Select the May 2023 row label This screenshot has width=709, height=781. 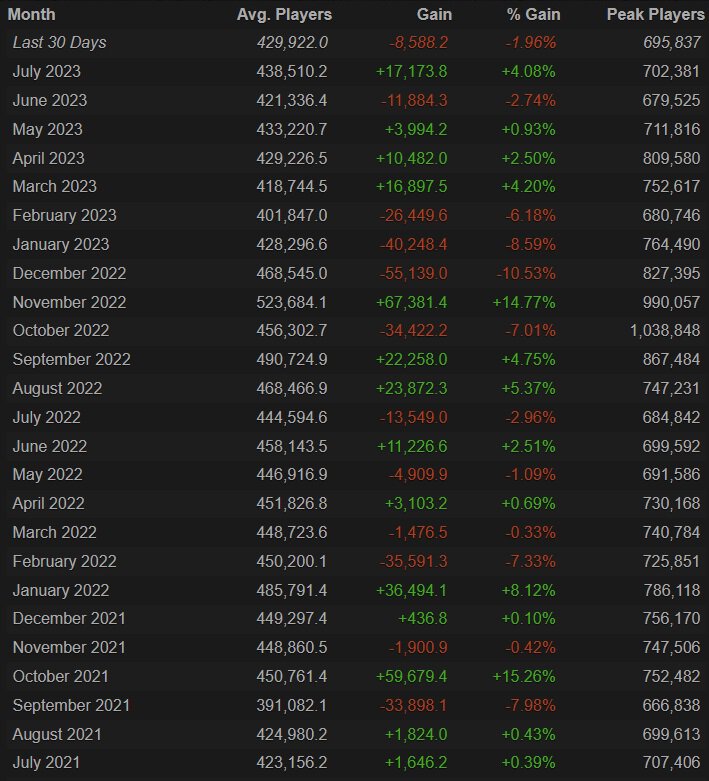coord(47,130)
